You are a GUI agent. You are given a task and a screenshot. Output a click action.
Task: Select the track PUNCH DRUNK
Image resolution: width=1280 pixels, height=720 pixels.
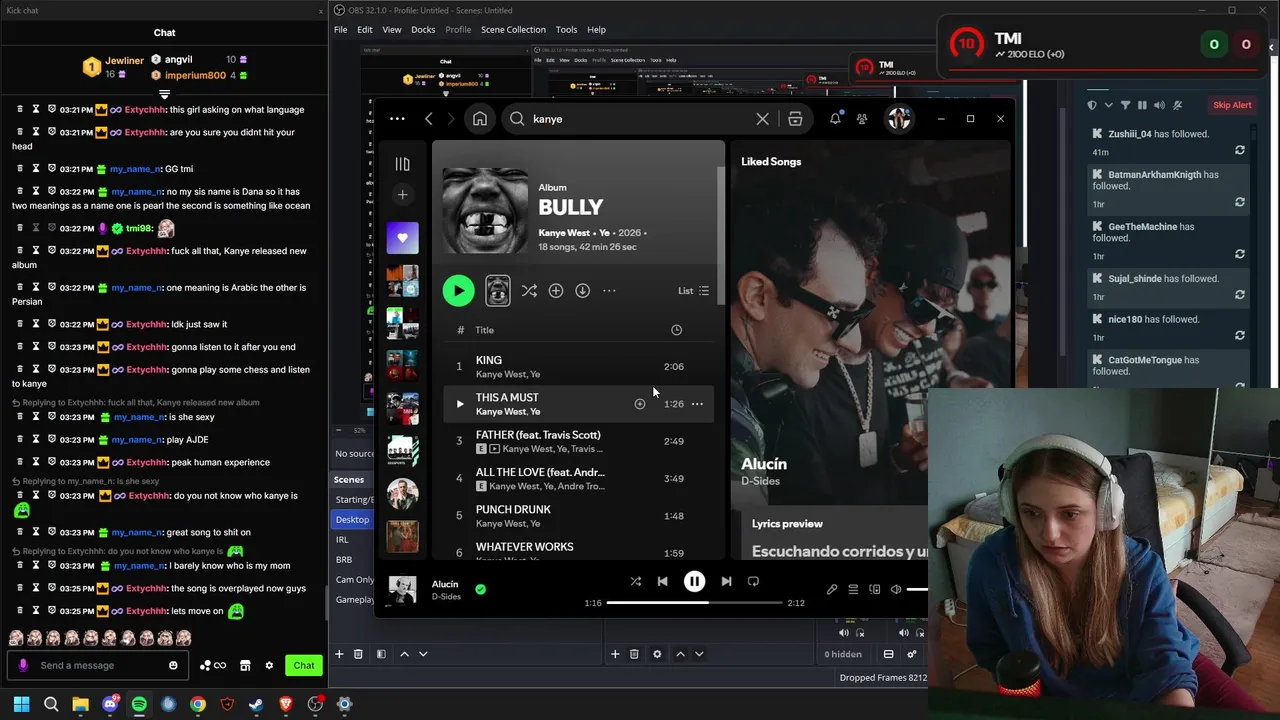[580, 516]
